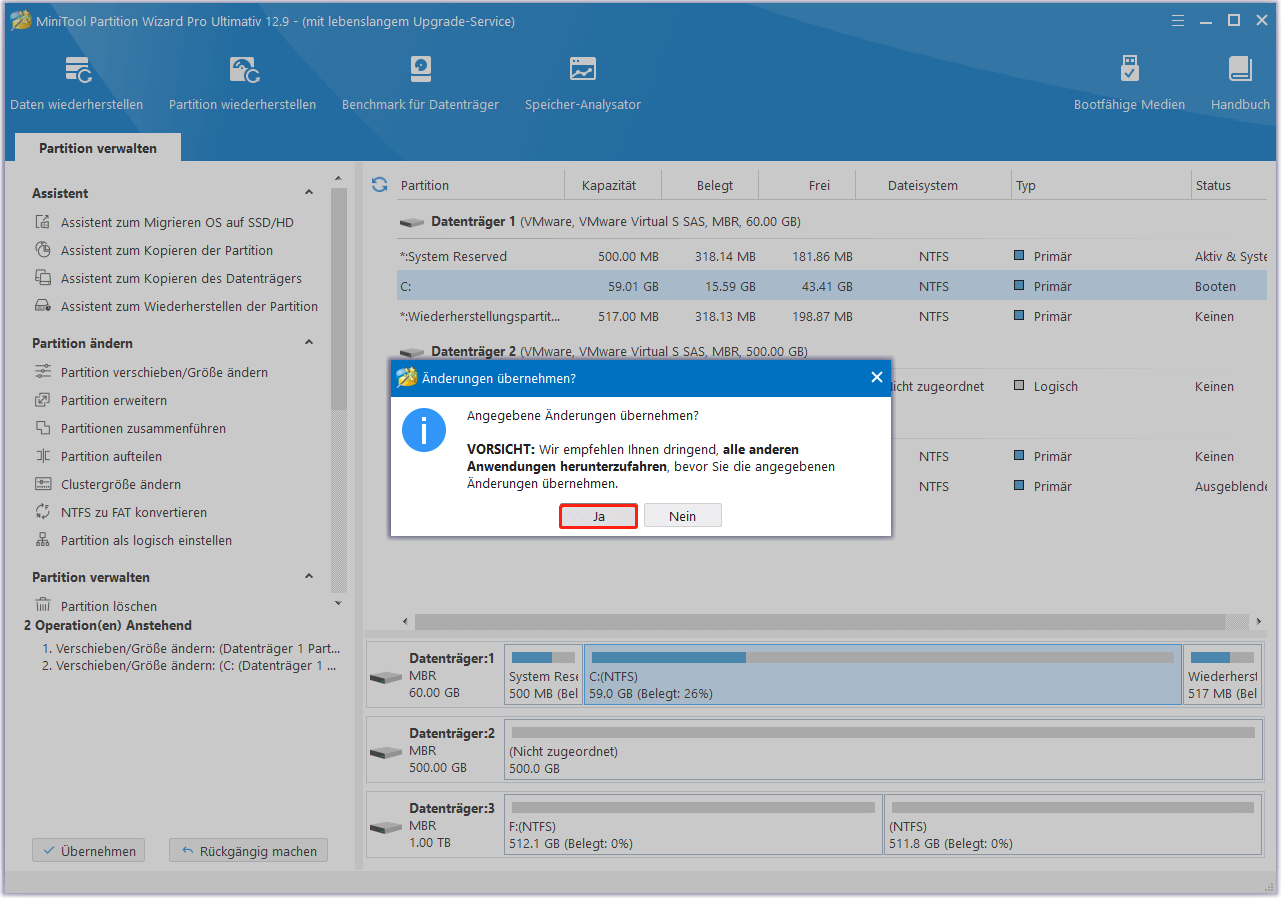Collapse the Assistent section
Image resolution: width=1281 pixels, height=898 pixels.
[309, 193]
